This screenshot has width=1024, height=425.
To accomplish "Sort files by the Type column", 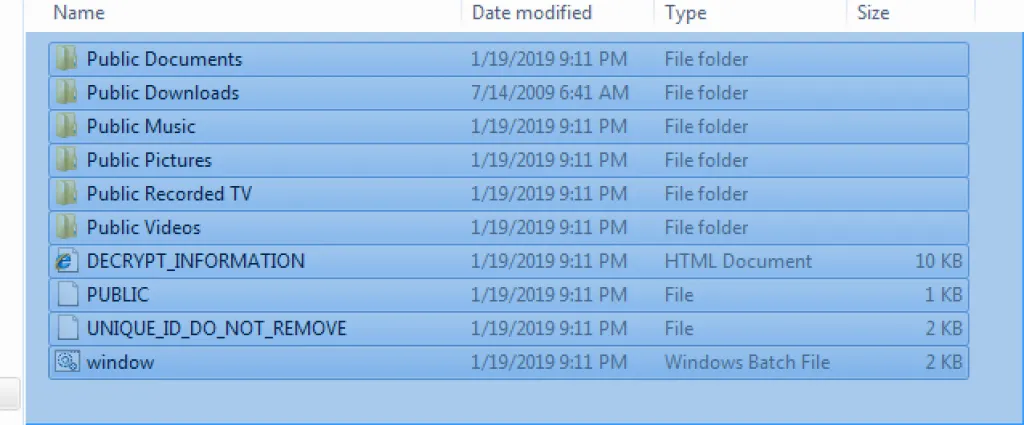I will 686,13.
